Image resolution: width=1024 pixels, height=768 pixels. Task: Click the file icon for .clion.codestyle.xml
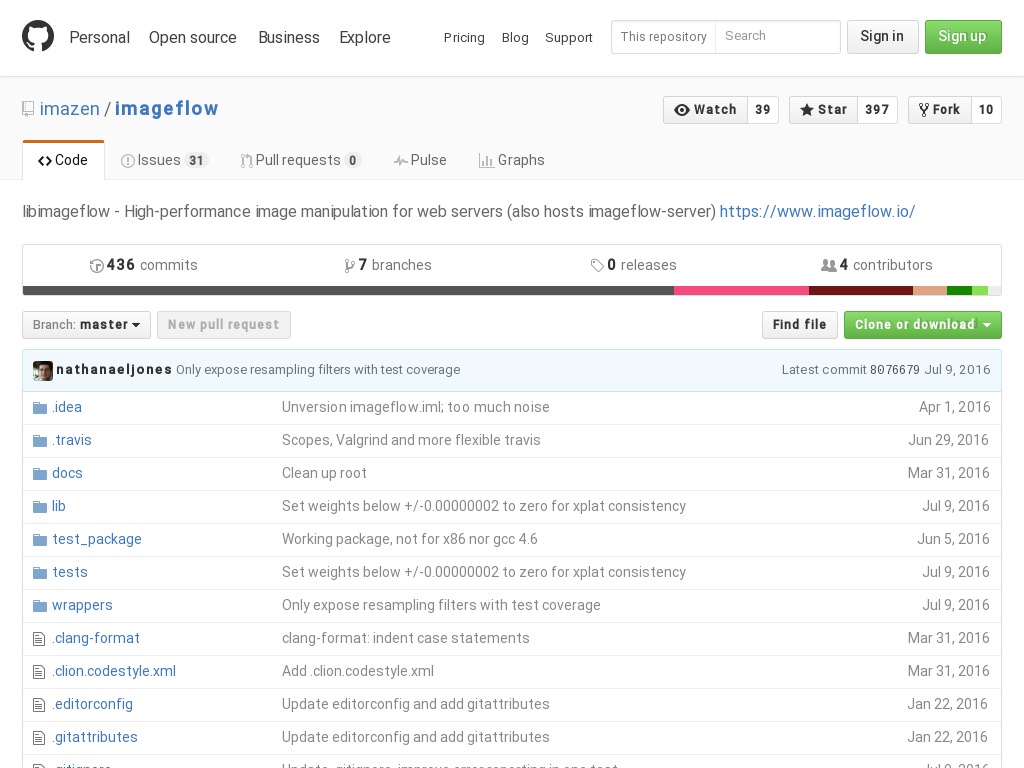(x=39, y=671)
